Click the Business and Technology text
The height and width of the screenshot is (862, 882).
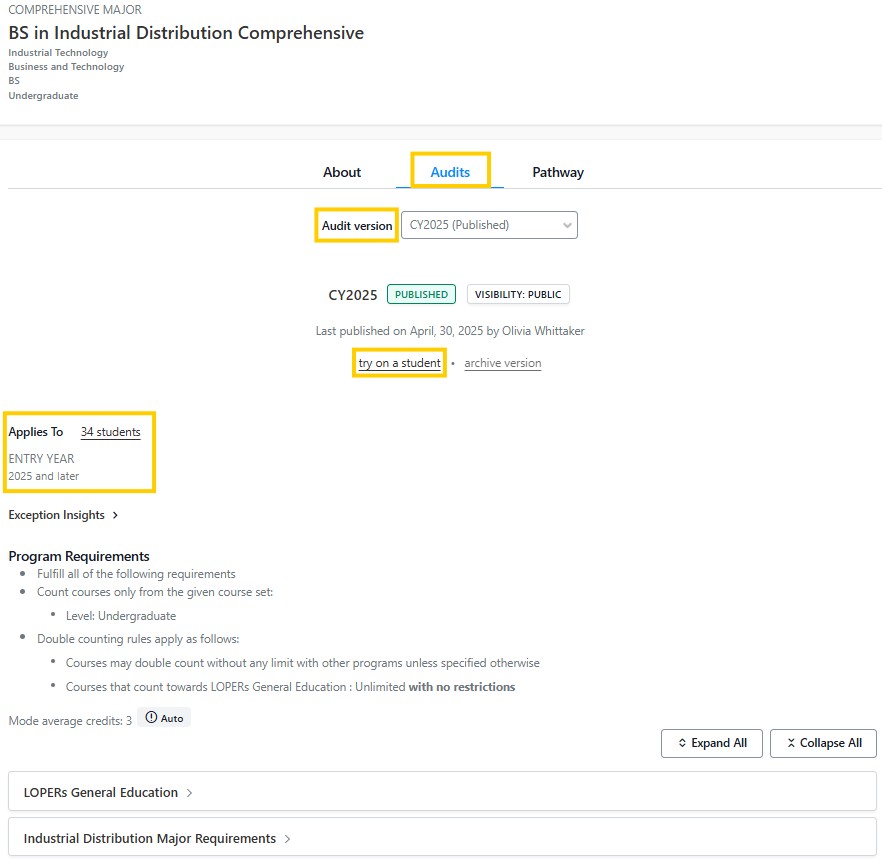pos(66,66)
